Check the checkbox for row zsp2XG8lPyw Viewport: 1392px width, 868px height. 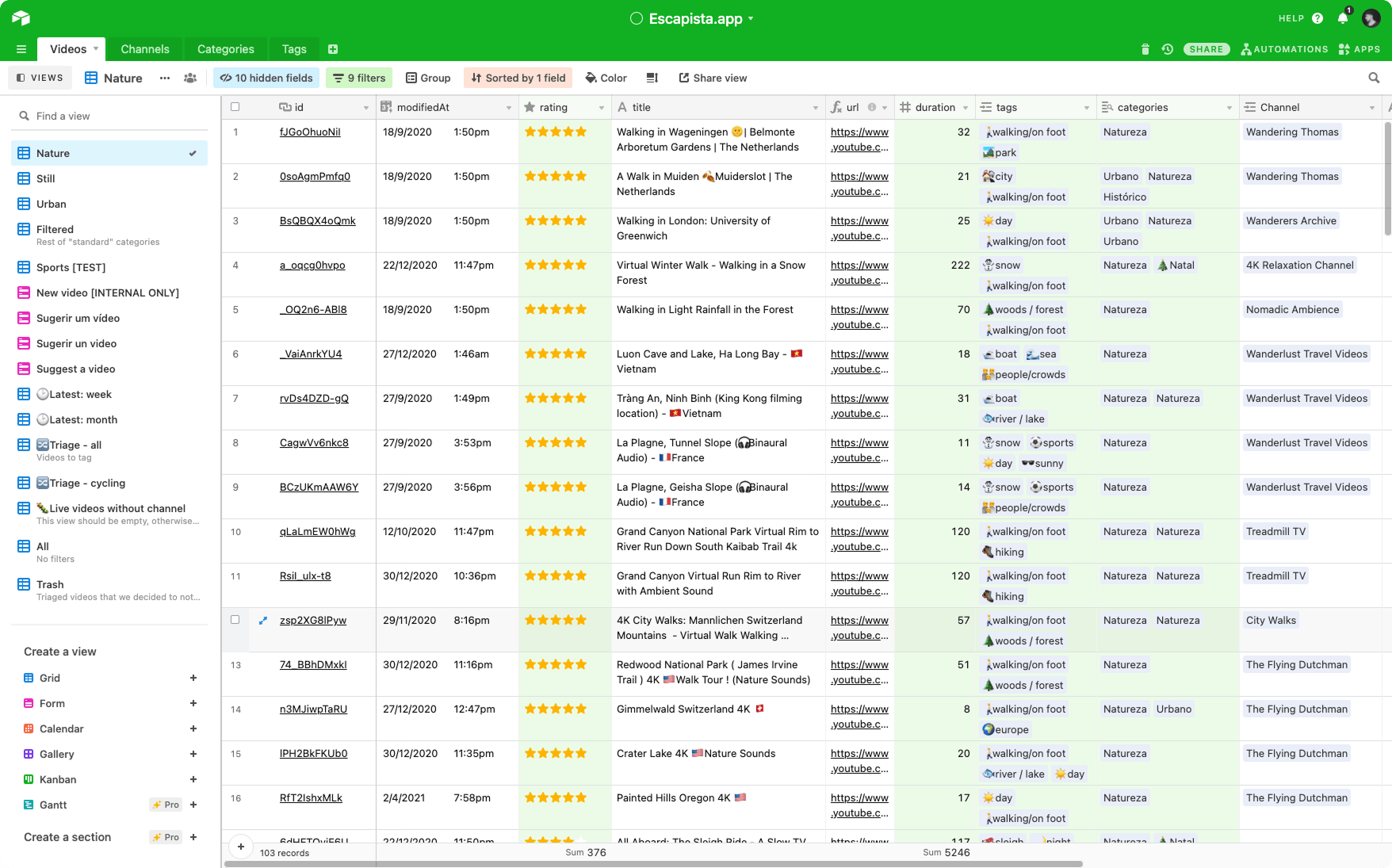(235, 620)
